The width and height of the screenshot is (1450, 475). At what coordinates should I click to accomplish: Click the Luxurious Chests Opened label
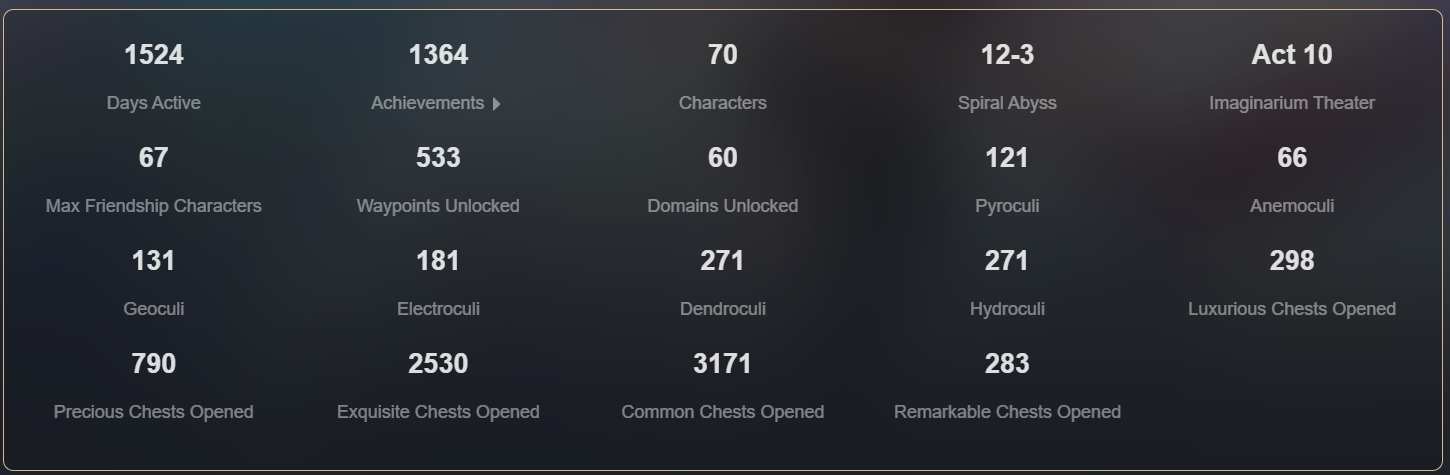1291,309
